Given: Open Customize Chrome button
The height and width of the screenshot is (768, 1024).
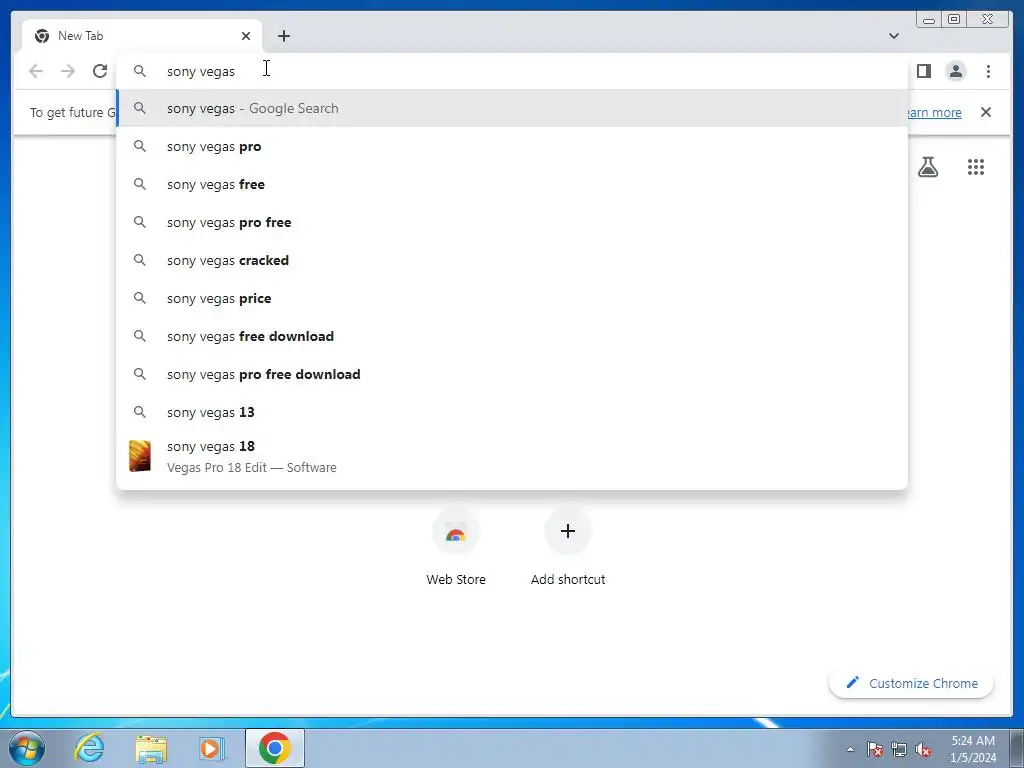Looking at the screenshot, I should pyautogui.click(x=912, y=683).
